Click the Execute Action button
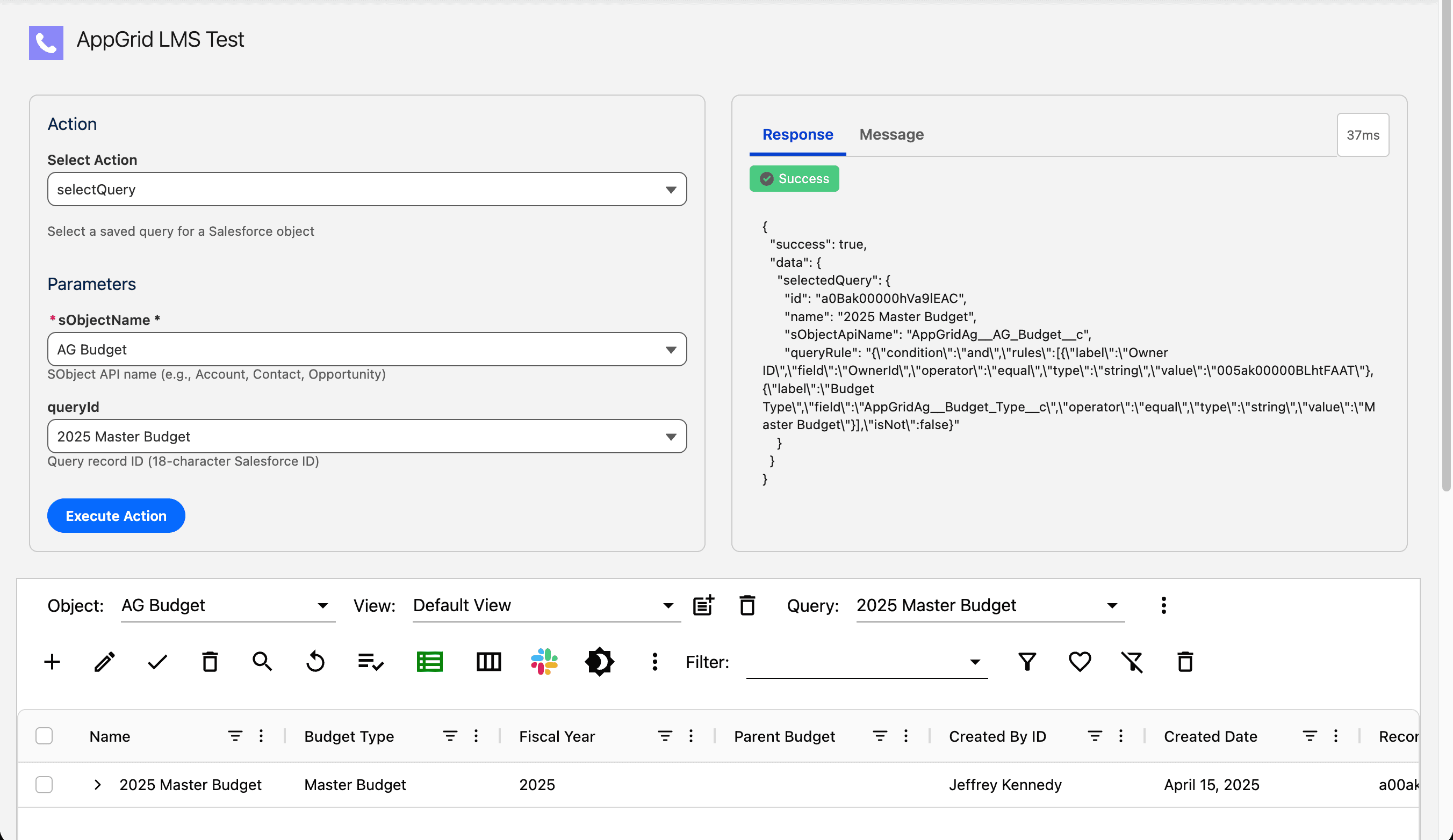This screenshot has height=840, width=1453. 116,516
